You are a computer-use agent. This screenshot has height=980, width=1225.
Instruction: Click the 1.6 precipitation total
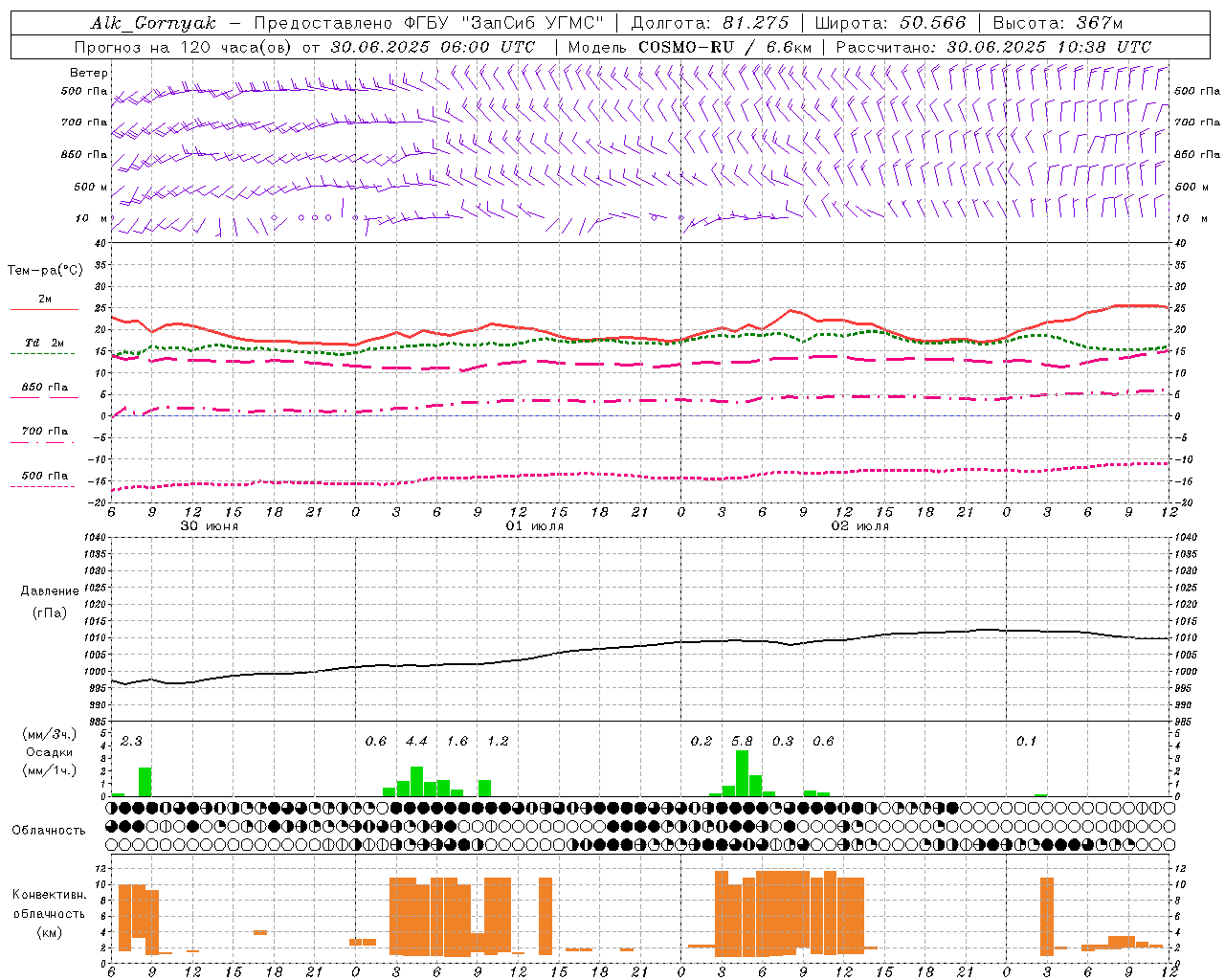coord(457,741)
